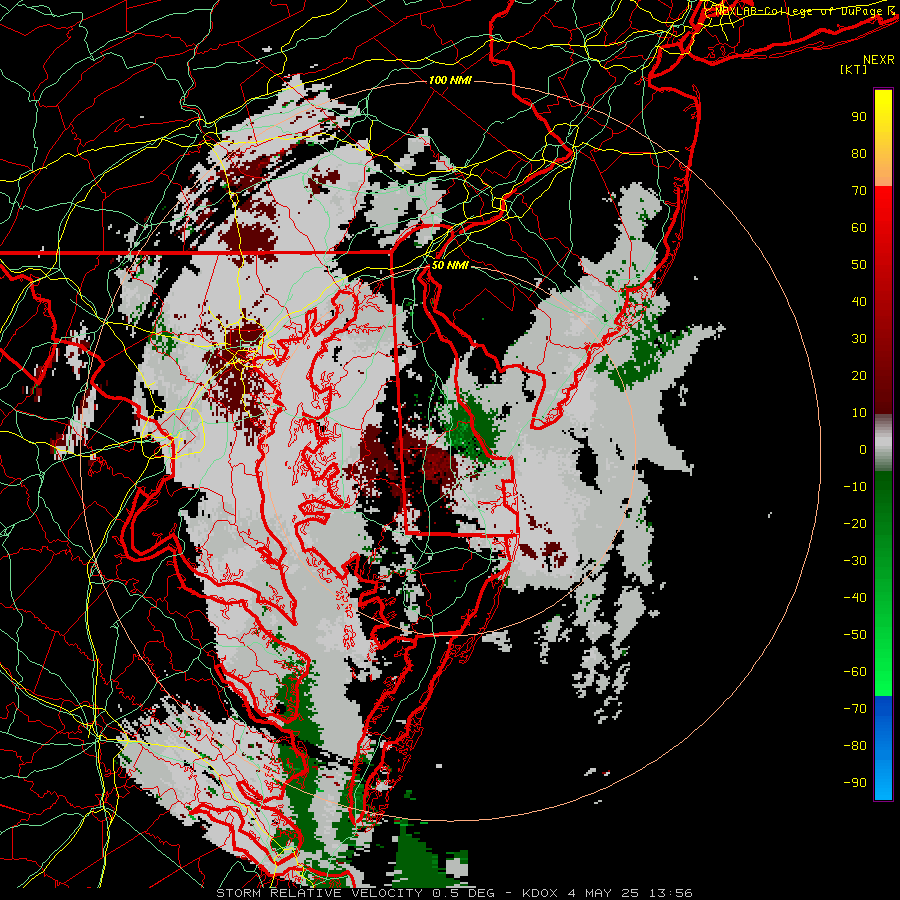The image size is (900, 900).
Task: Click the "50 NMI" range ring label
Action: tap(450, 265)
